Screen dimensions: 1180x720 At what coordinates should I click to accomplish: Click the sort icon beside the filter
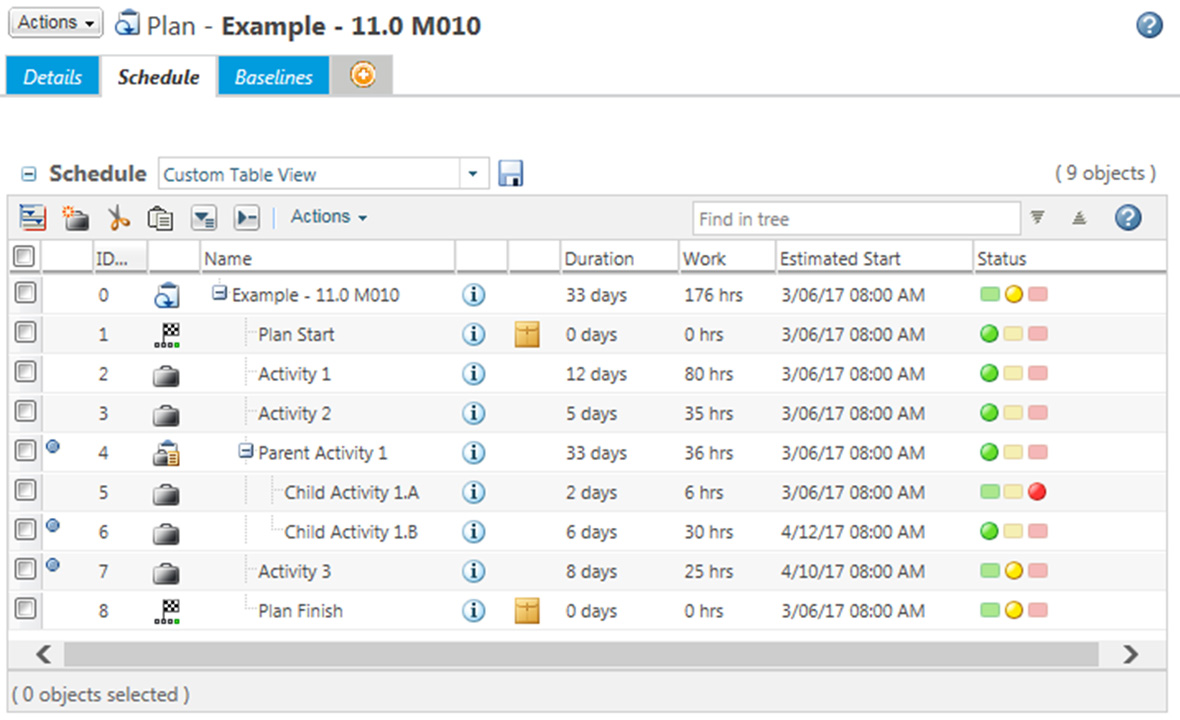pos(1078,216)
